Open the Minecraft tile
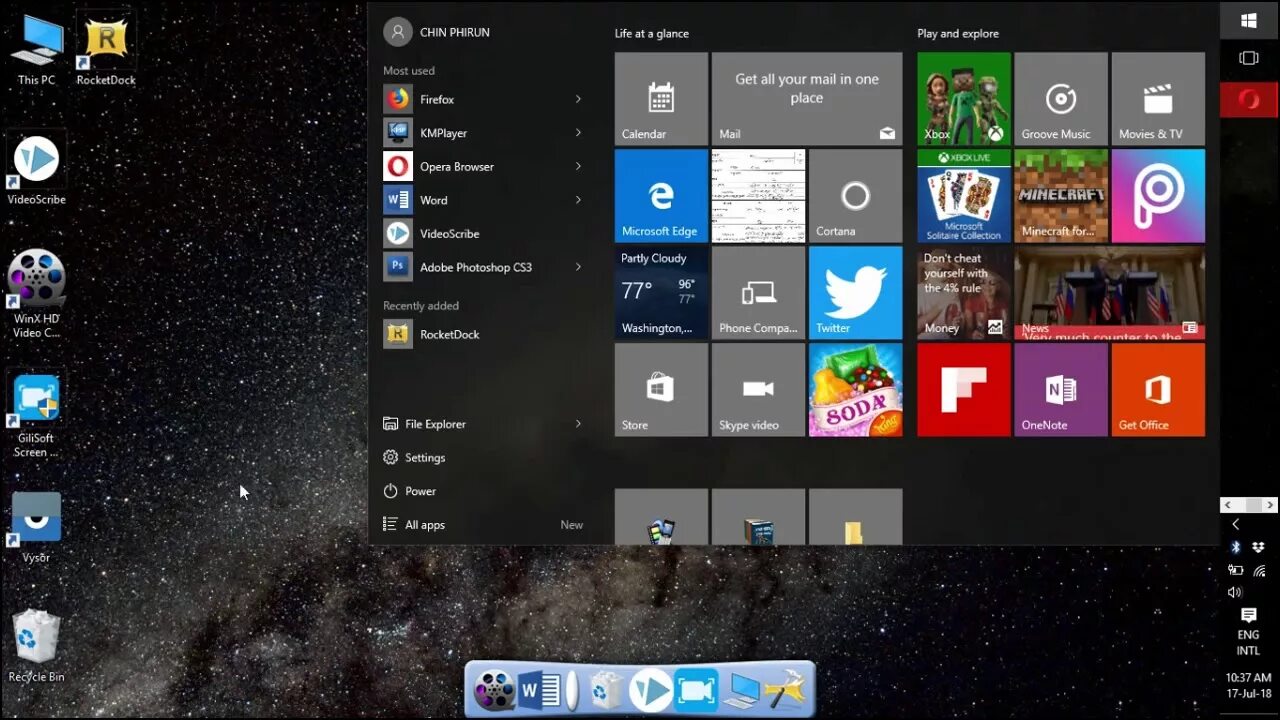This screenshot has width=1280, height=720. click(x=1061, y=196)
